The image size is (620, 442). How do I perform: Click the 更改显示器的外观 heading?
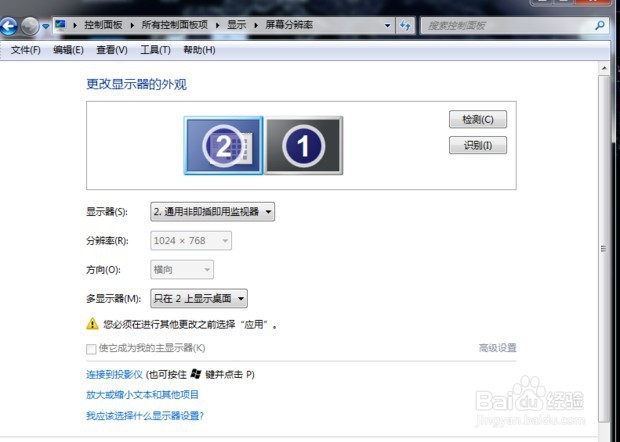coord(136,84)
